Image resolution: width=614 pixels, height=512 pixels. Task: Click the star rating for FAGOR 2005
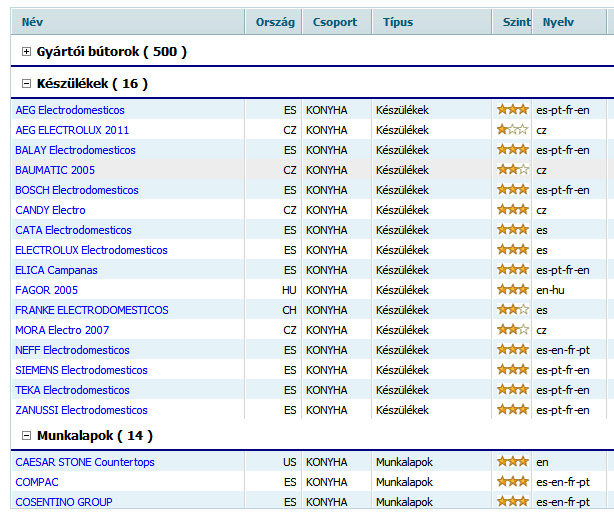pos(513,289)
